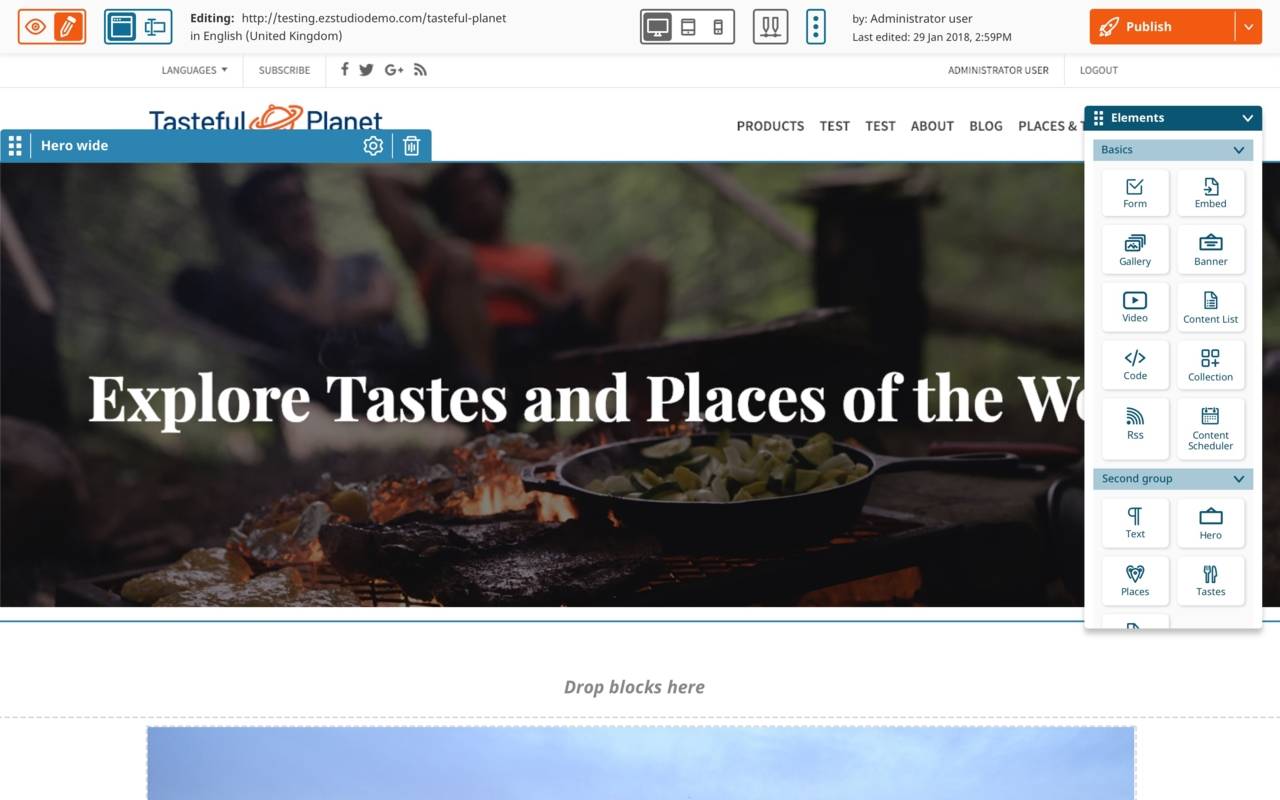Pick the Content Scheduler element
Screen dimensions: 1280x800
click(x=1210, y=429)
